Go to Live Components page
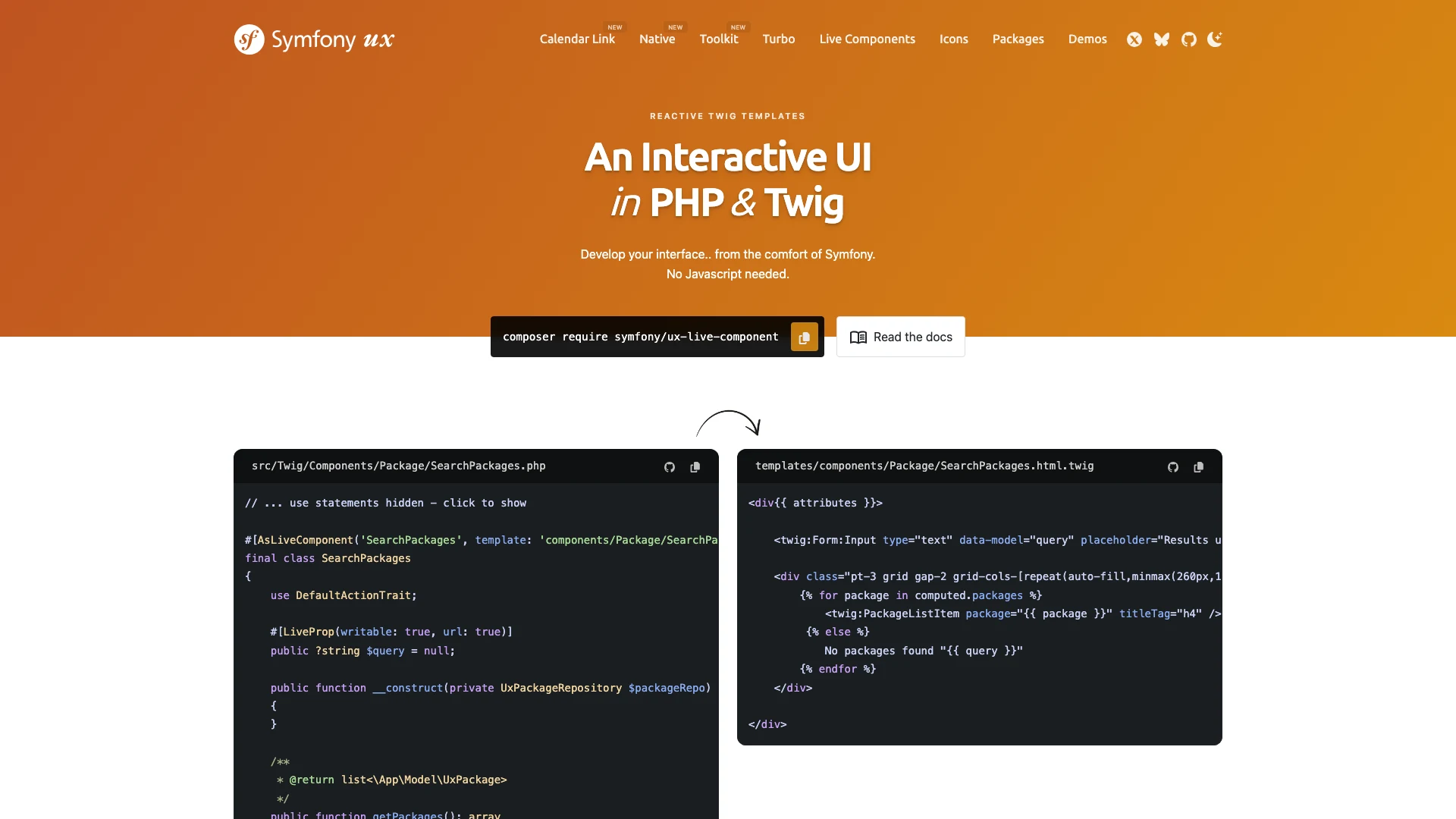Screen dimensions: 1456x819 pyautogui.click(x=868, y=39)
